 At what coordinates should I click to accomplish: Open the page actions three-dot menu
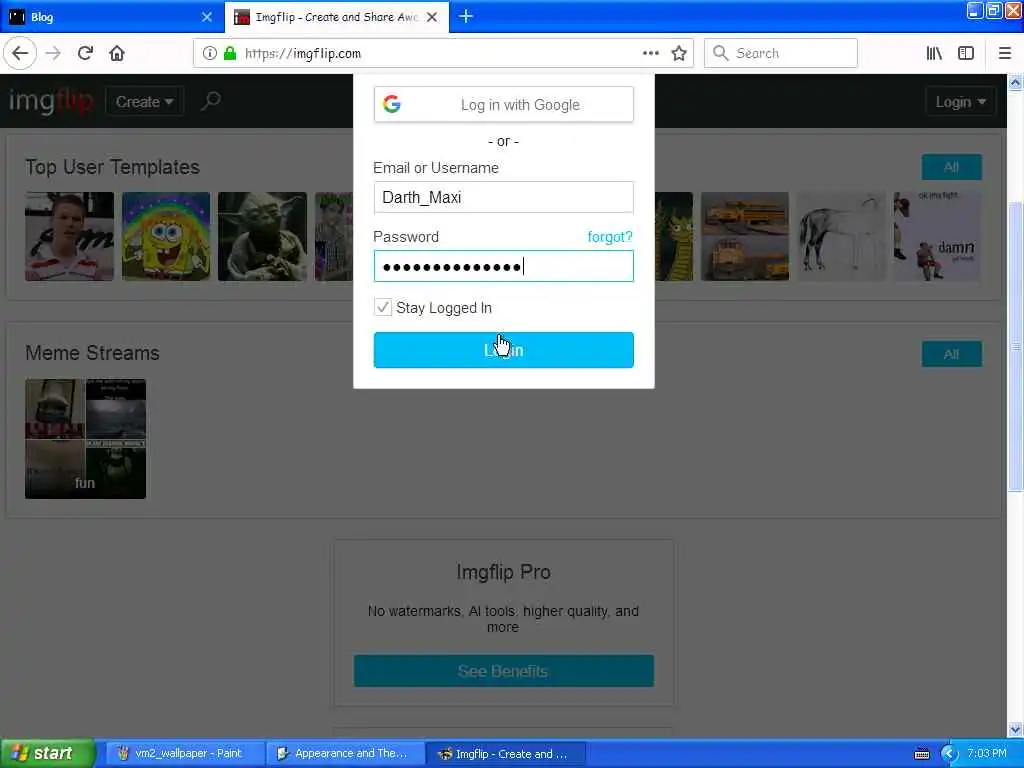pos(650,53)
